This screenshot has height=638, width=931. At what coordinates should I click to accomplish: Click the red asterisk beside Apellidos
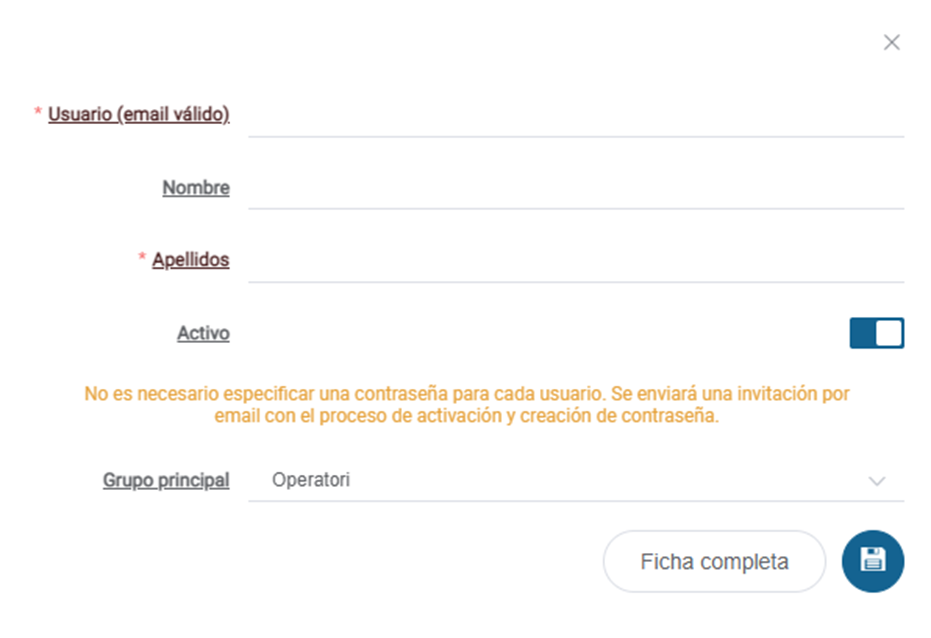click(142, 257)
